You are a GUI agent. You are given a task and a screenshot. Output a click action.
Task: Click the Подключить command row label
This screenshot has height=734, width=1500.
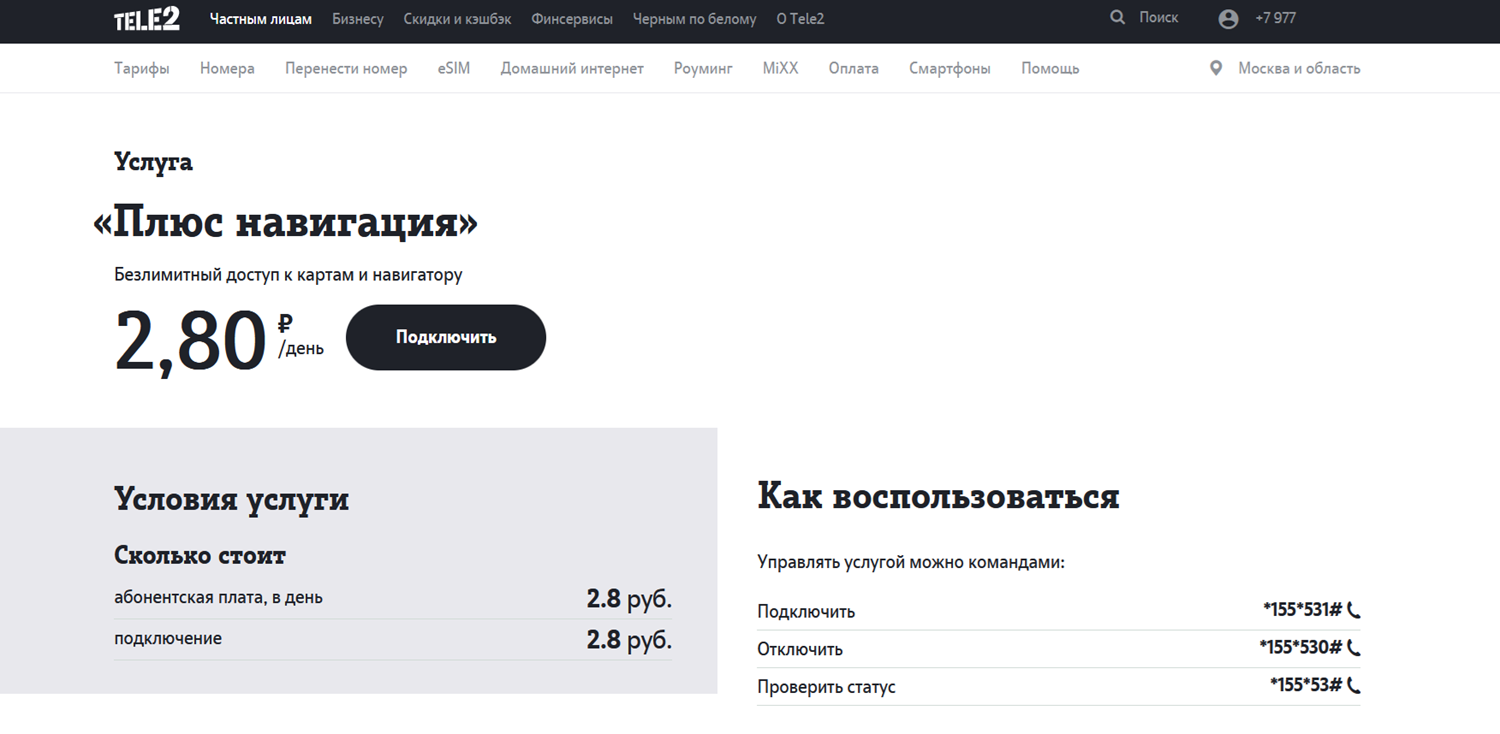click(x=806, y=611)
